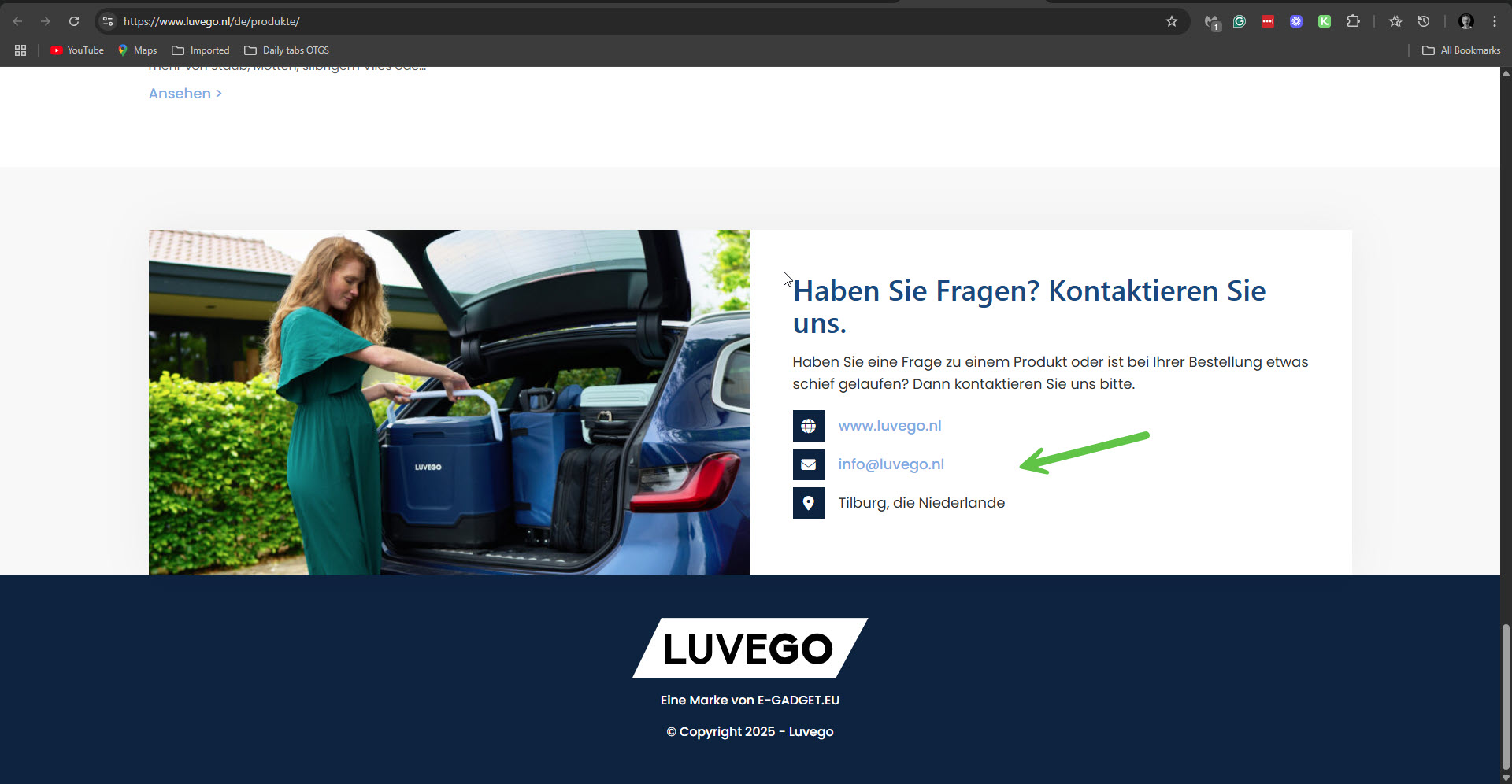Open the extension with badge number 1
1512x784 pixels.
click(x=1212, y=22)
